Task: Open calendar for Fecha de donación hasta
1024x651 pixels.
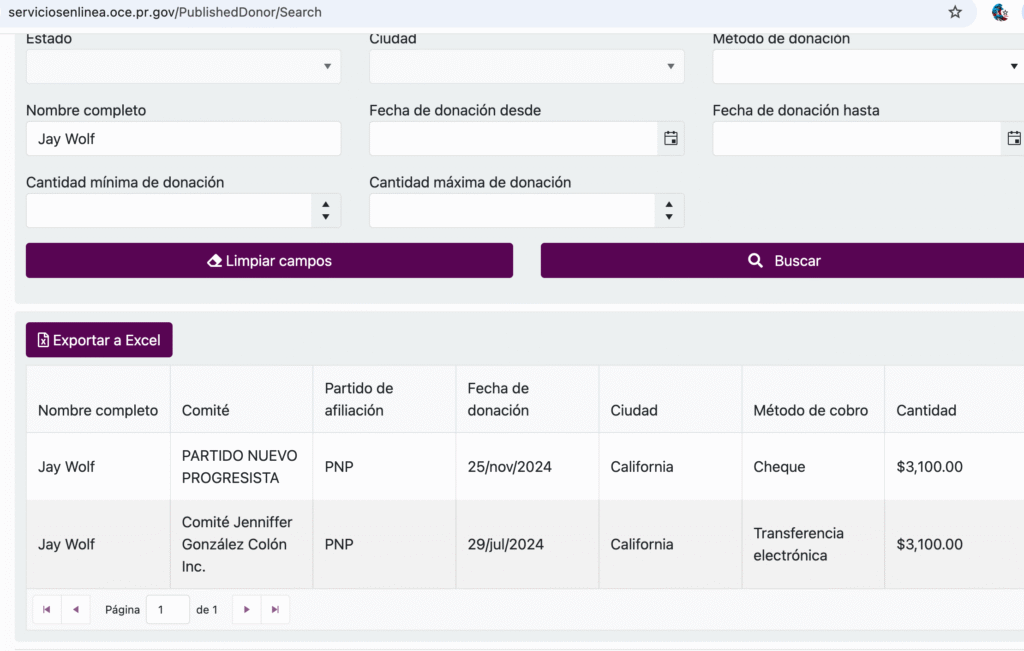Action: [1013, 138]
